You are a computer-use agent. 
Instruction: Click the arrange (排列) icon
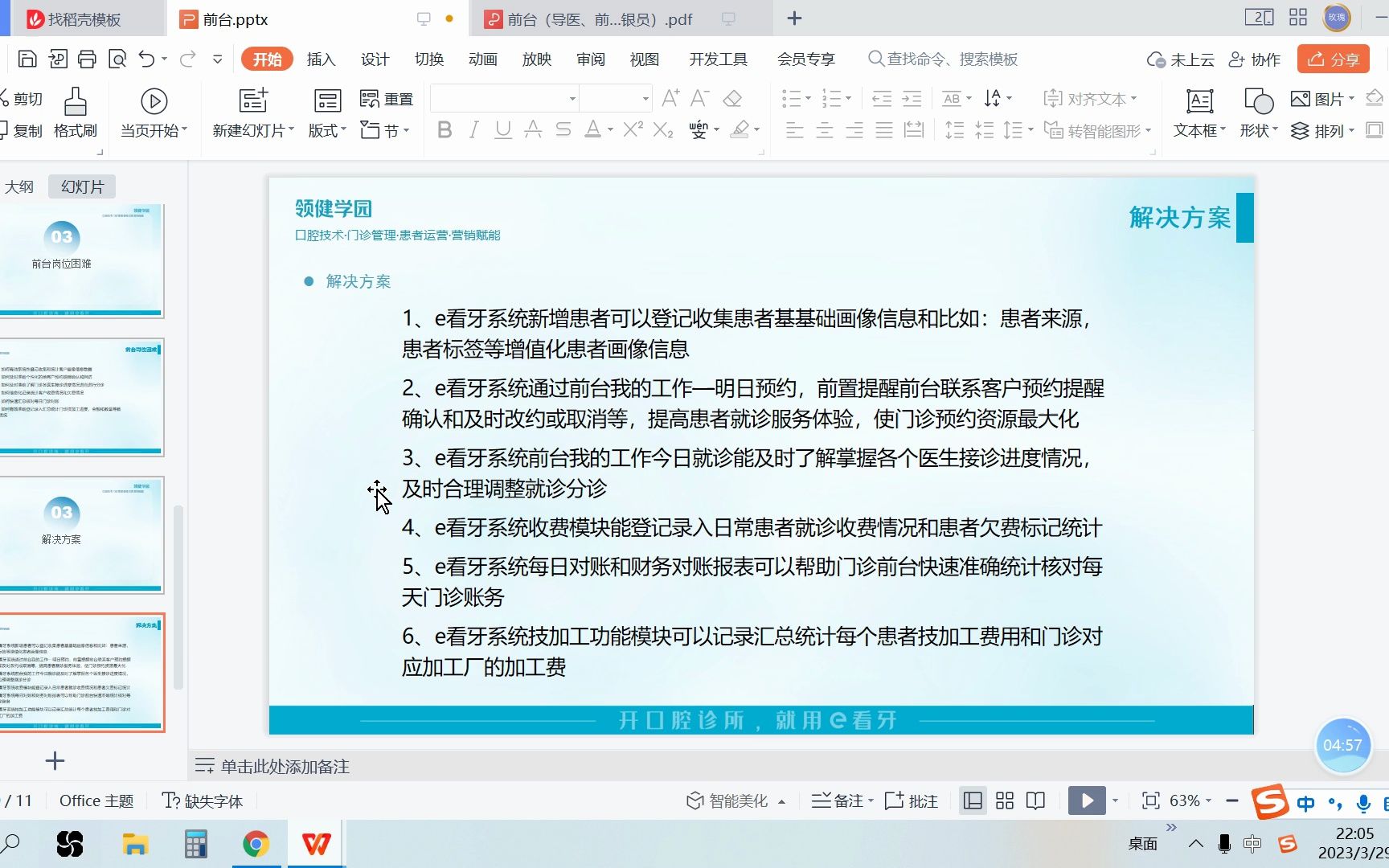pyautogui.click(x=1300, y=130)
